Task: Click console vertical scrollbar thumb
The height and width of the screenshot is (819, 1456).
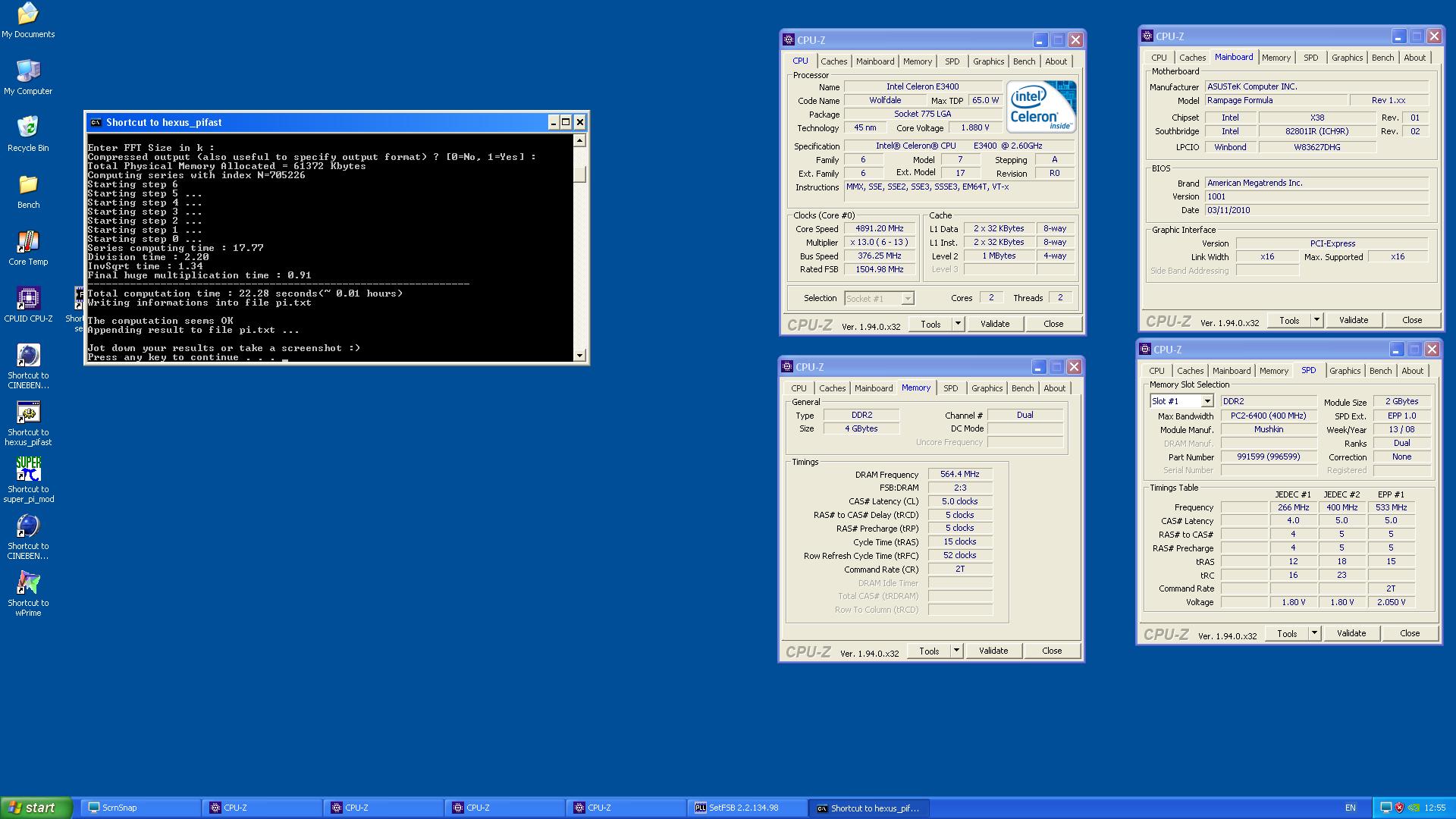Action: pos(580,174)
